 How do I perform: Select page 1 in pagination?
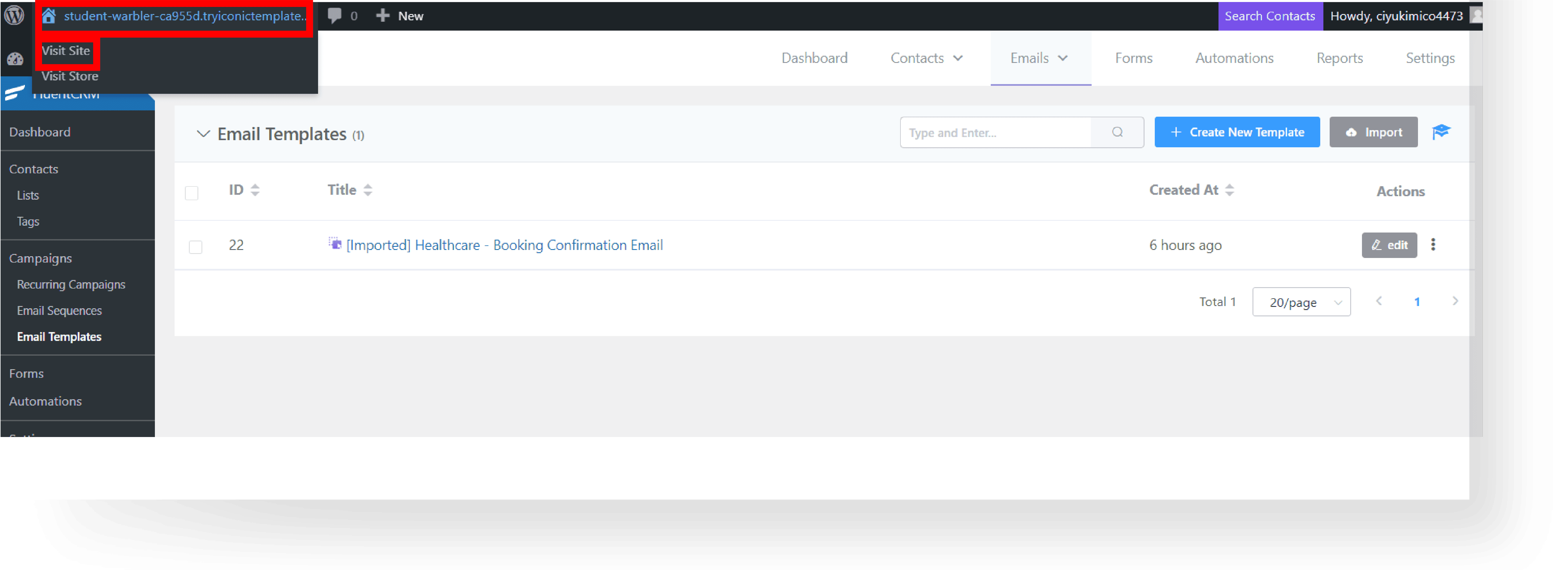point(1417,301)
